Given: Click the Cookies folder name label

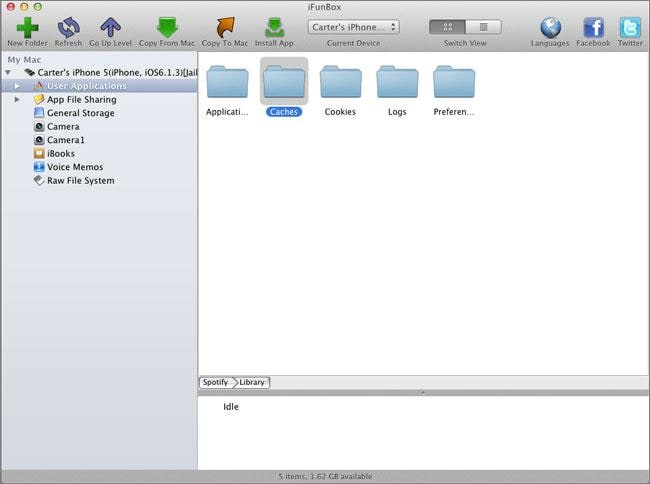Looking at the screenshot, I should [x=340, y=112].
